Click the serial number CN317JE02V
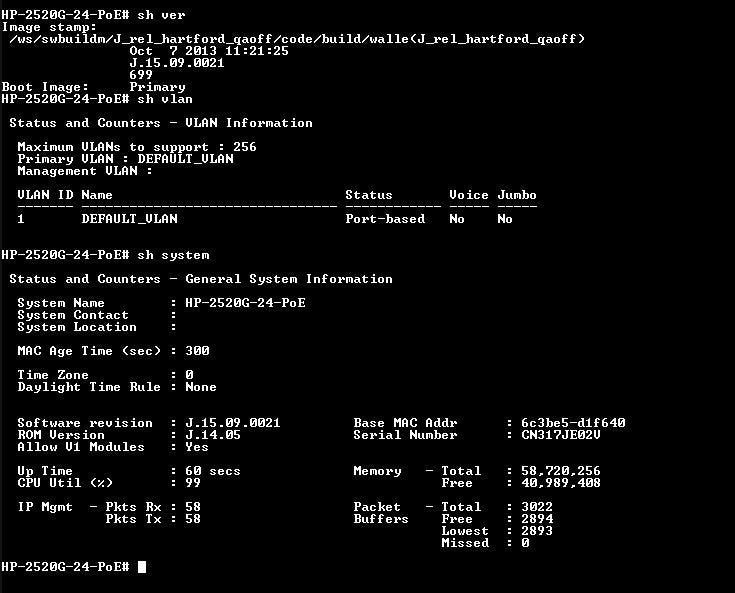Screen dimensions: 735x593 (x=561, y=435)
